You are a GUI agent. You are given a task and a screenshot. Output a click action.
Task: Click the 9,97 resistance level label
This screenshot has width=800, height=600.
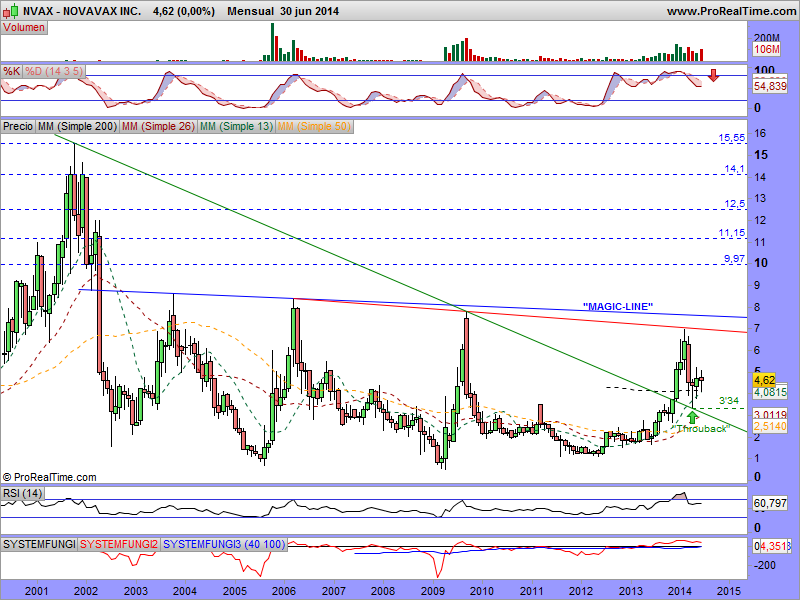coord(735,259)
